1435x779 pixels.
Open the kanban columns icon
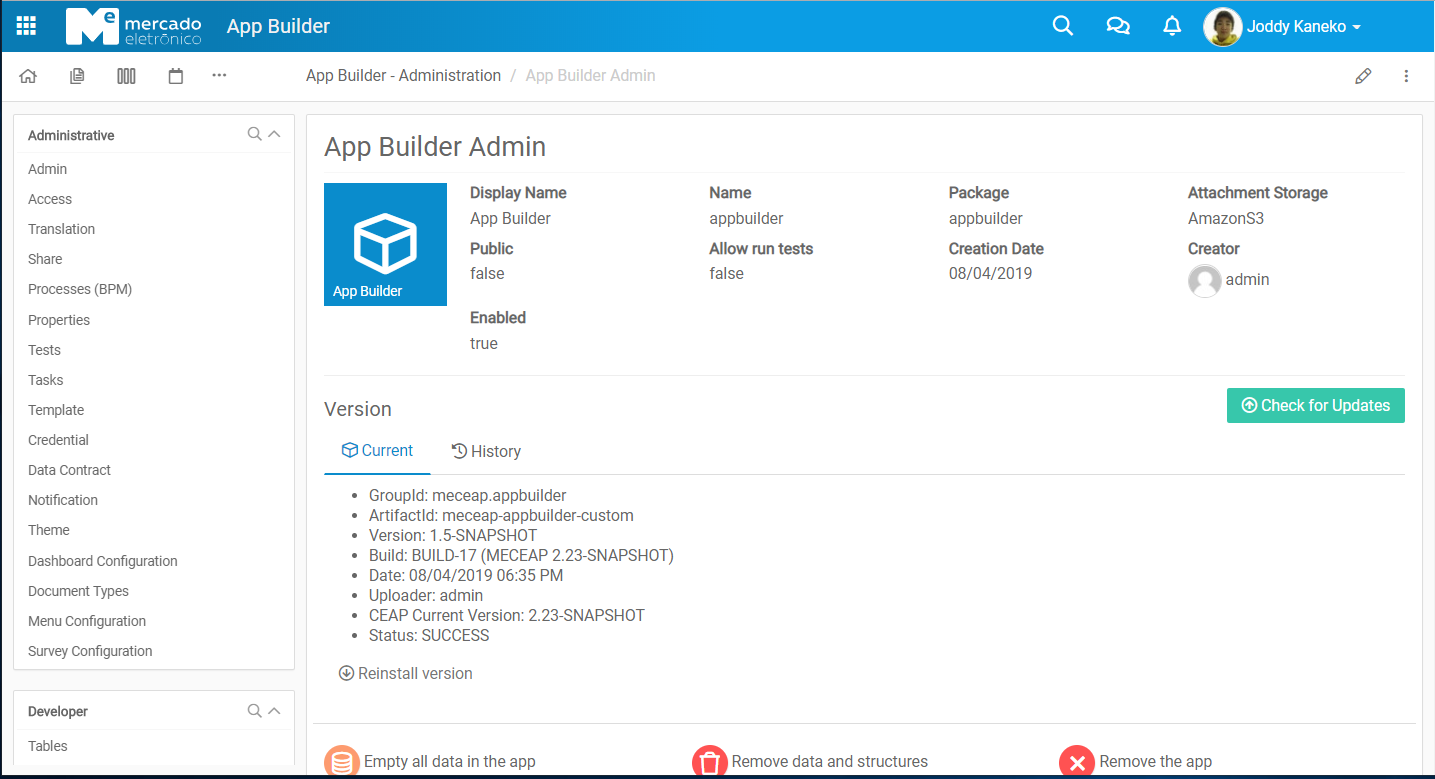pos(126,76)
